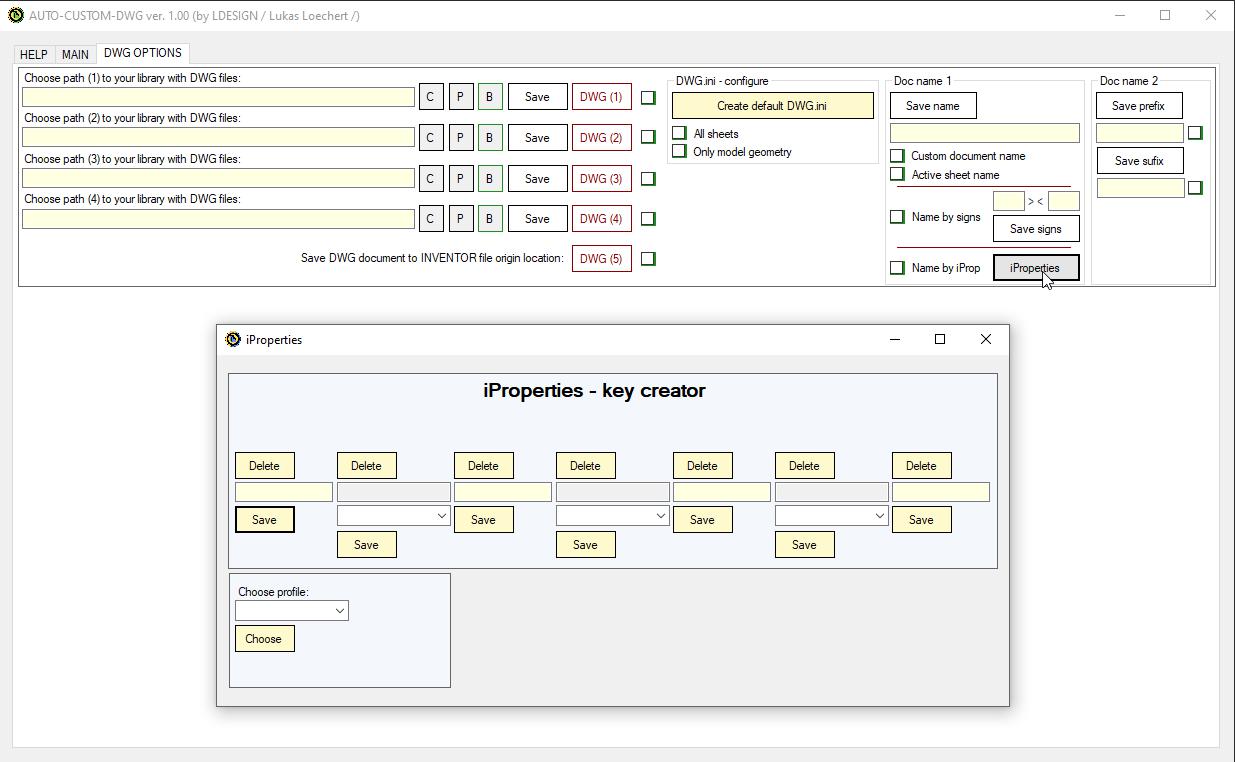Tick the checkbox beside the sufix field
The image size is (1235, 762).
pos(1195,187)
